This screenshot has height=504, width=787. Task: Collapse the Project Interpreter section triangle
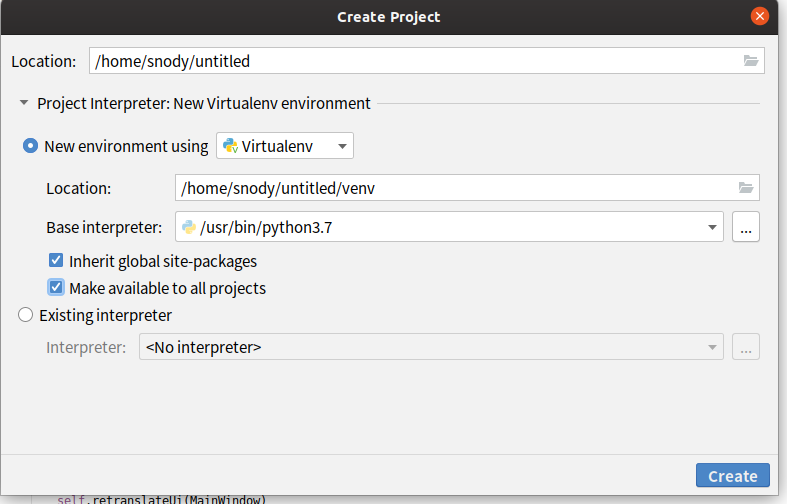coord(23,103)
